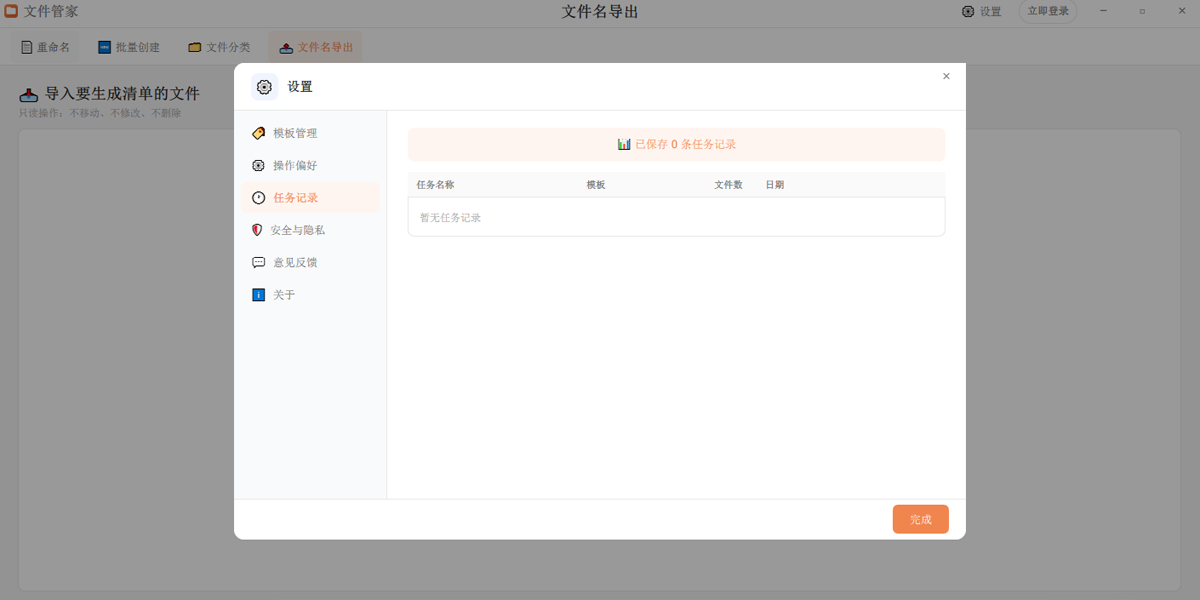Open the 意见反馈 section

pyautogui.click(x=311, y=262)
